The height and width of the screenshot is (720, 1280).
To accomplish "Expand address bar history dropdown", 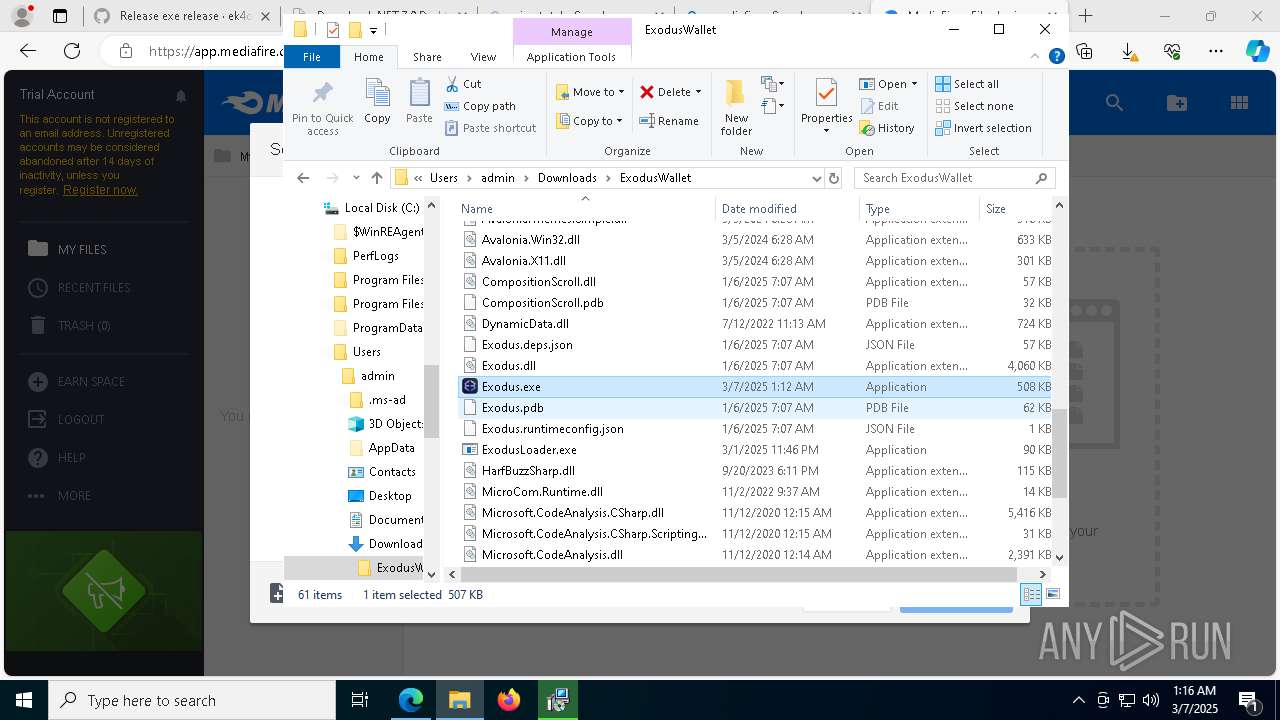I will (816, 178).
